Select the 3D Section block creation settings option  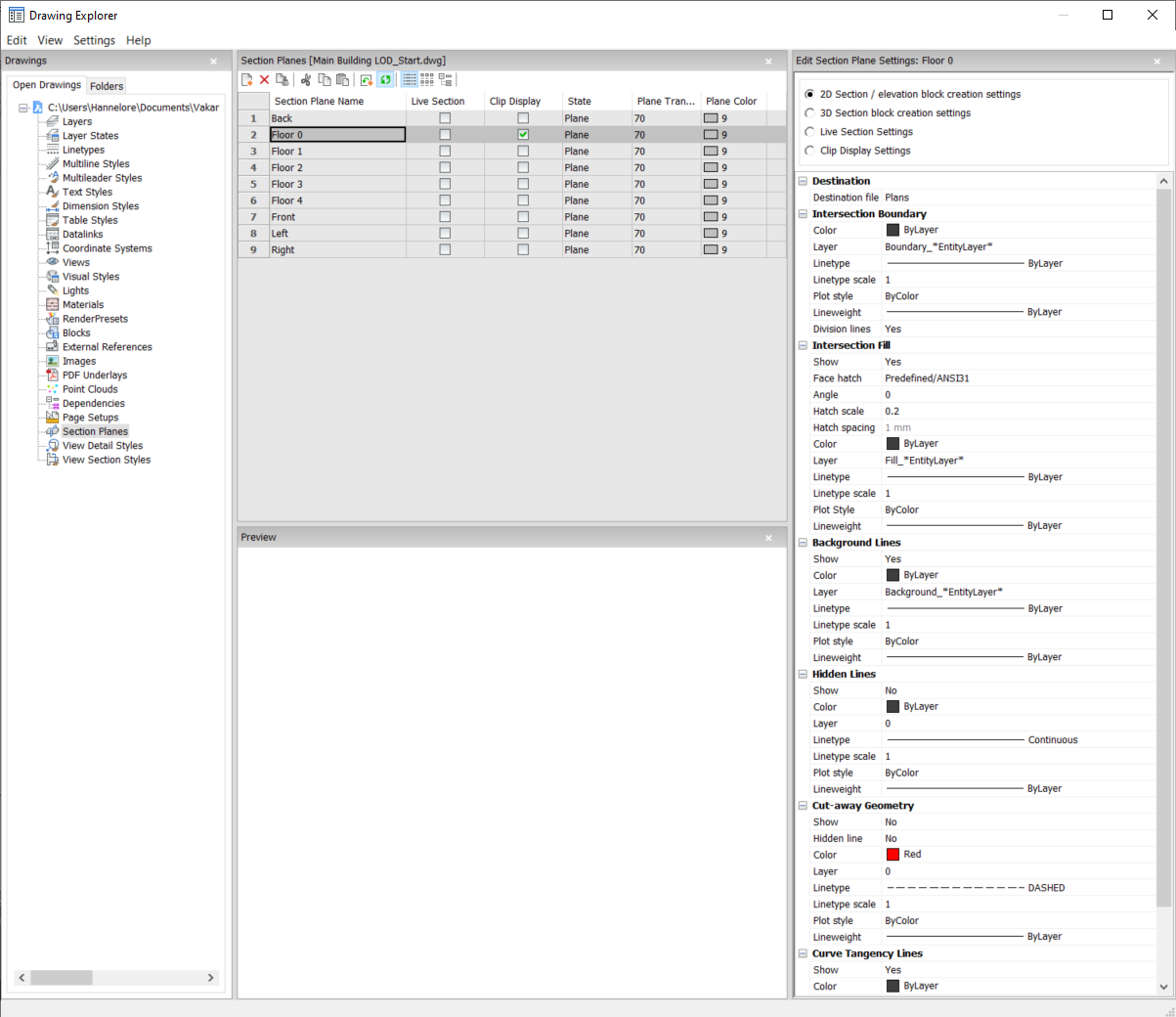point(809,112)
